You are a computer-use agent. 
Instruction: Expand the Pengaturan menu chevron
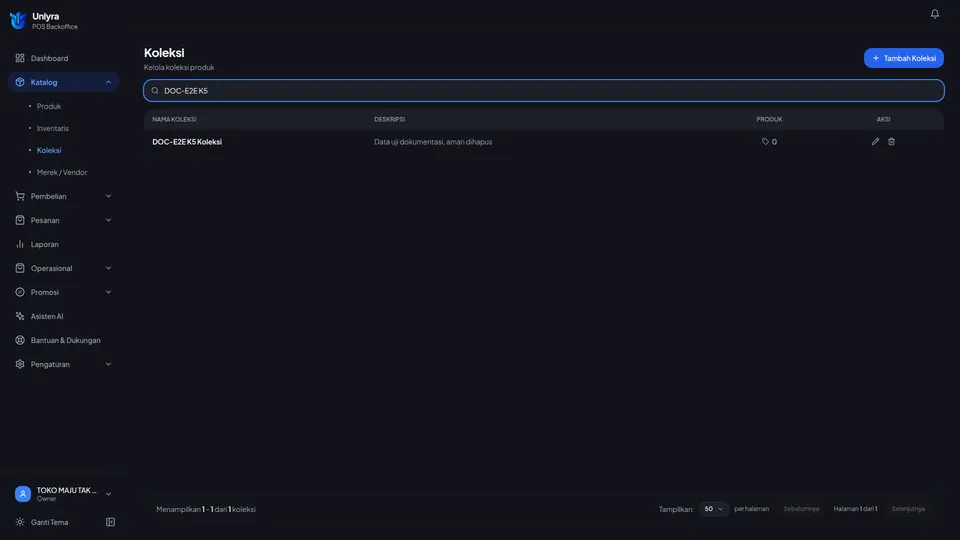(x=108, y=364)
